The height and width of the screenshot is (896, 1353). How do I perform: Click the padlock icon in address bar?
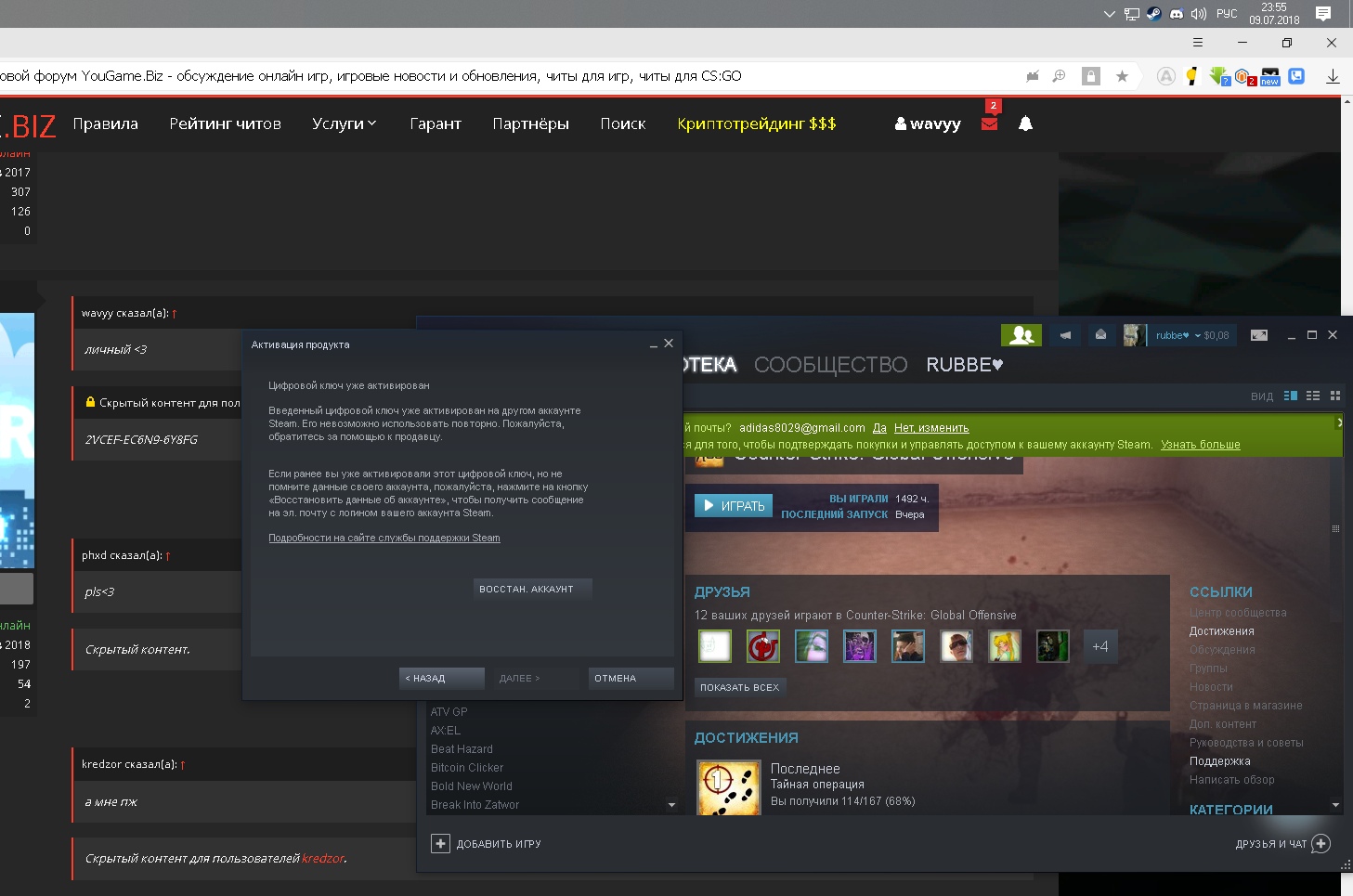click(1091, 76)
